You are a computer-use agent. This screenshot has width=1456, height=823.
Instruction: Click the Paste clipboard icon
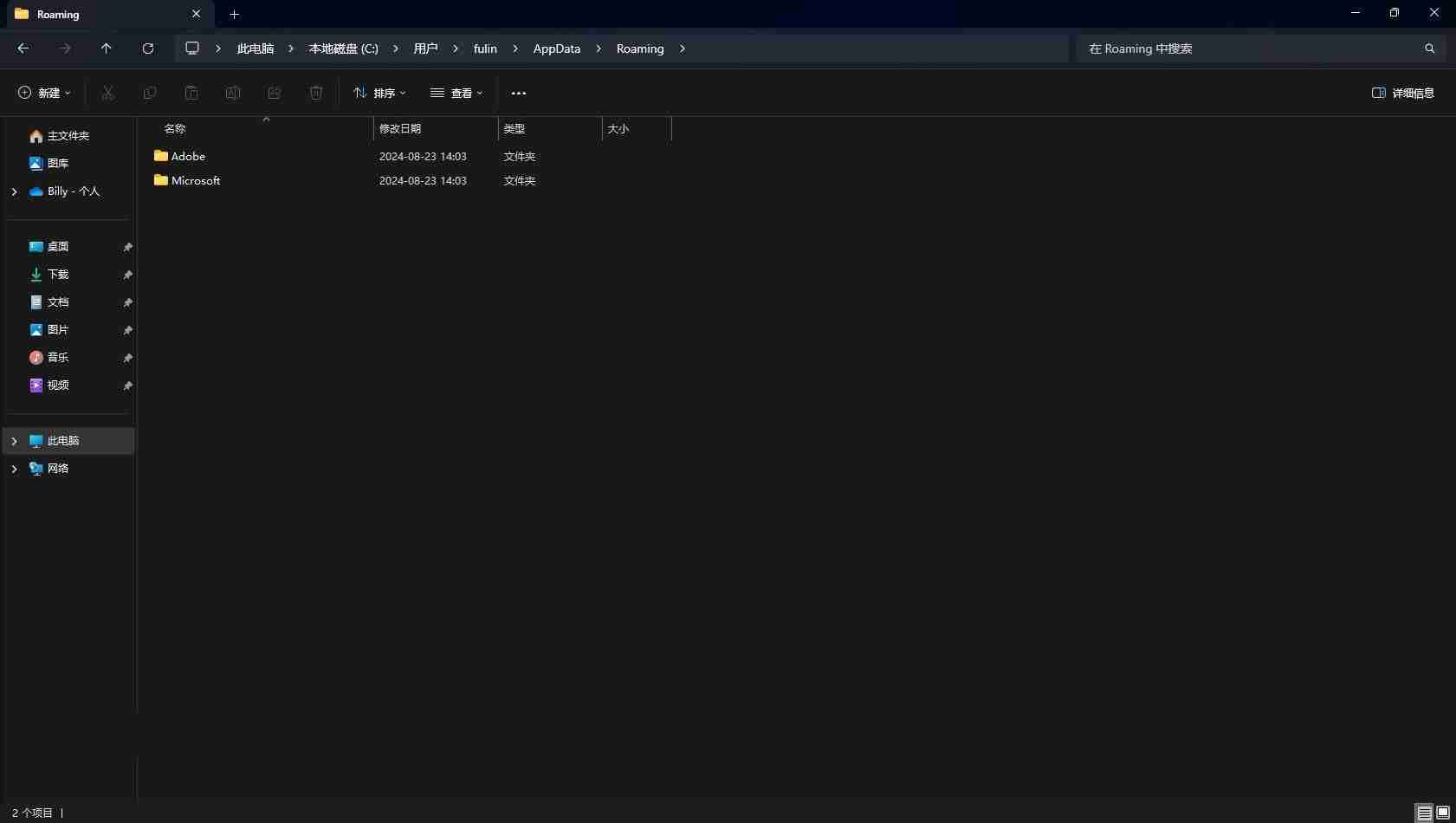point(191,93)
